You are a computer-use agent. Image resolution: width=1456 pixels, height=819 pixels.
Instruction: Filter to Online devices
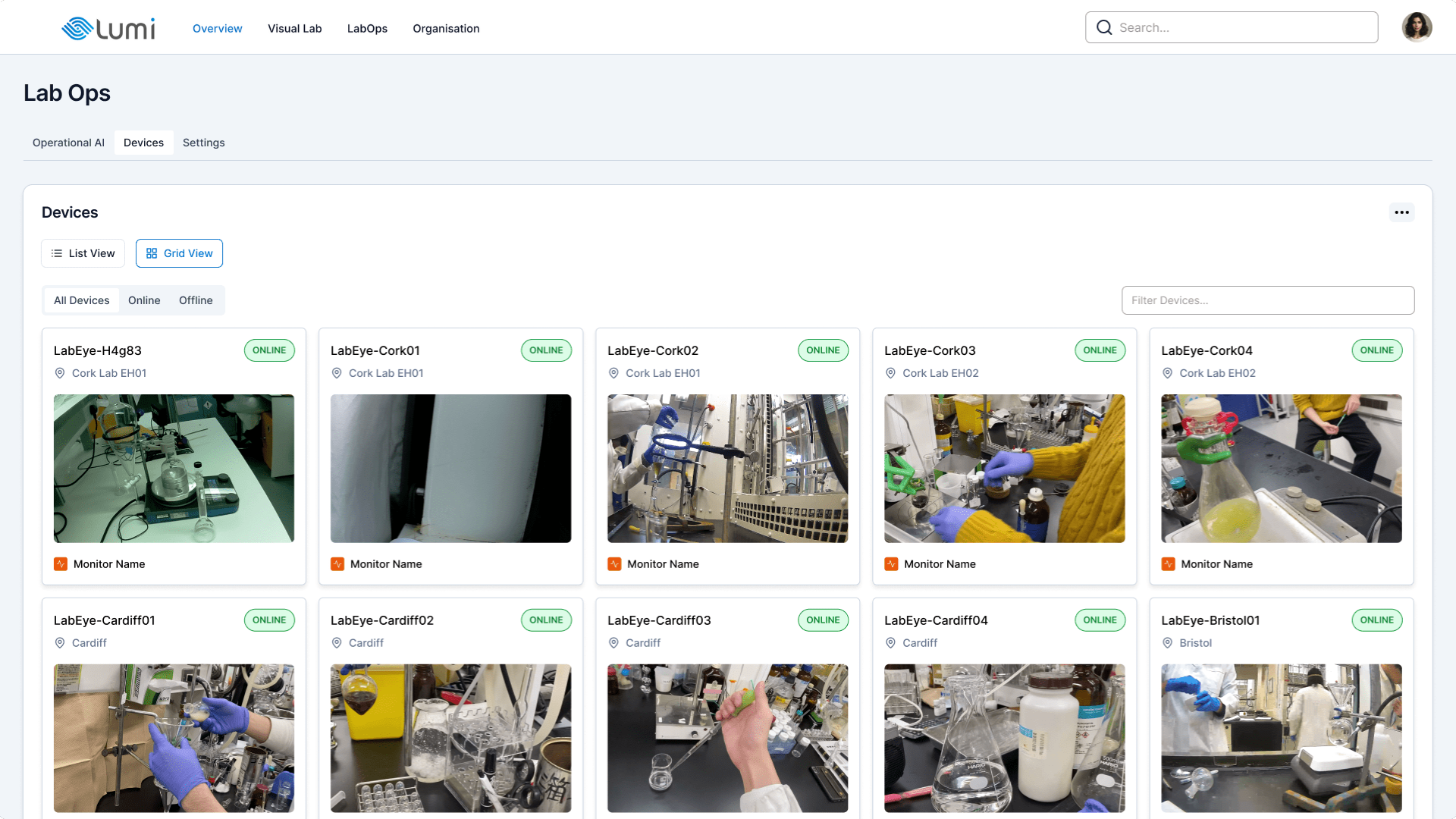tap(144, 300)
